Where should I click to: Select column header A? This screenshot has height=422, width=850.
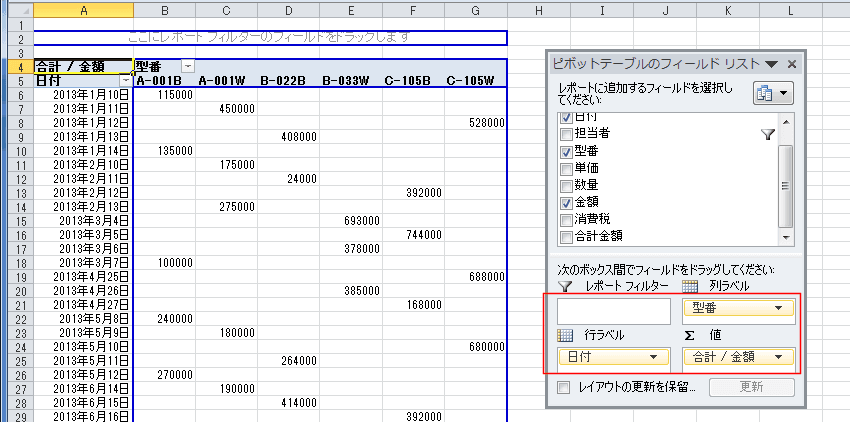click(83, 10)
